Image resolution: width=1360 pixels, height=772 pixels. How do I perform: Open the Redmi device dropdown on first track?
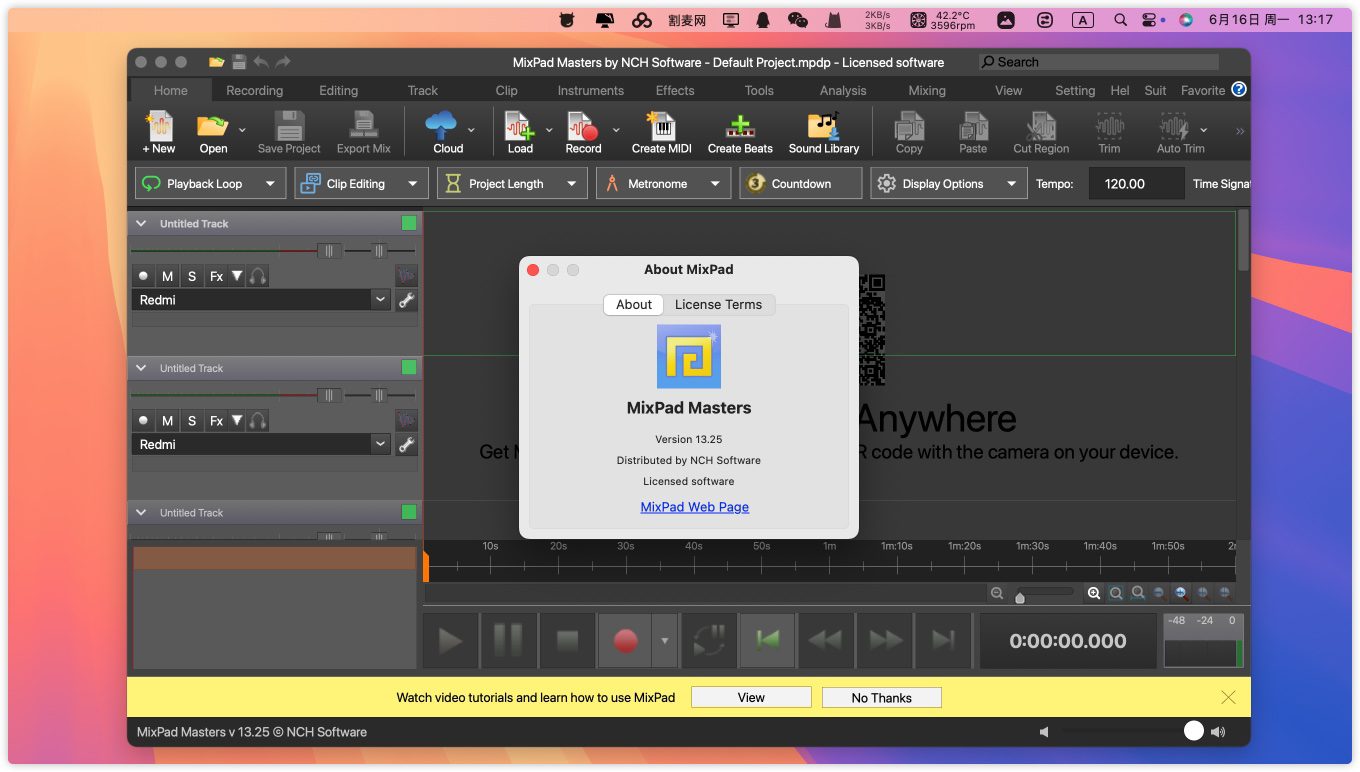[380, 300]
